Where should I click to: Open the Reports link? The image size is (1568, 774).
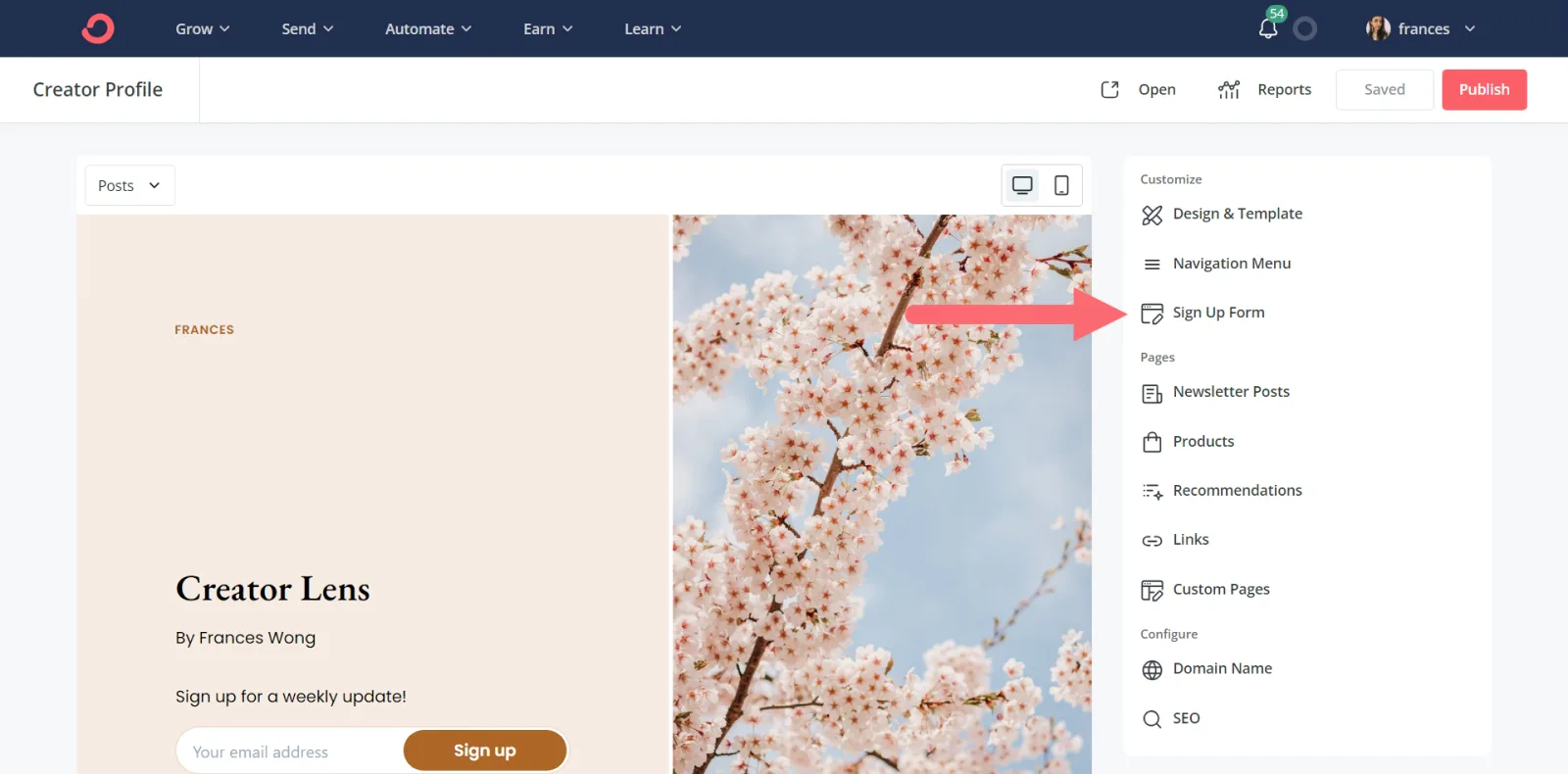click(1264, 89)
